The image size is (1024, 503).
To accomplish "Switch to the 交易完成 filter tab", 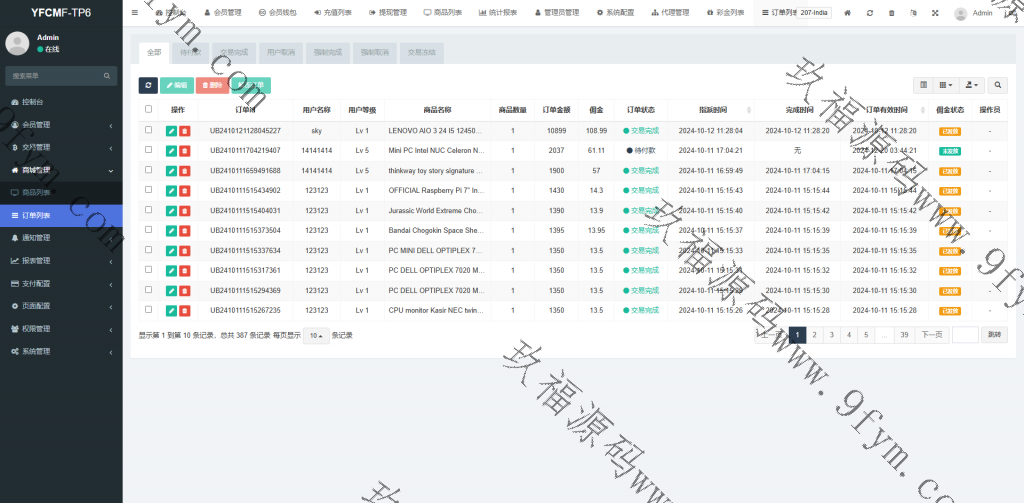I will click(235, 51).
